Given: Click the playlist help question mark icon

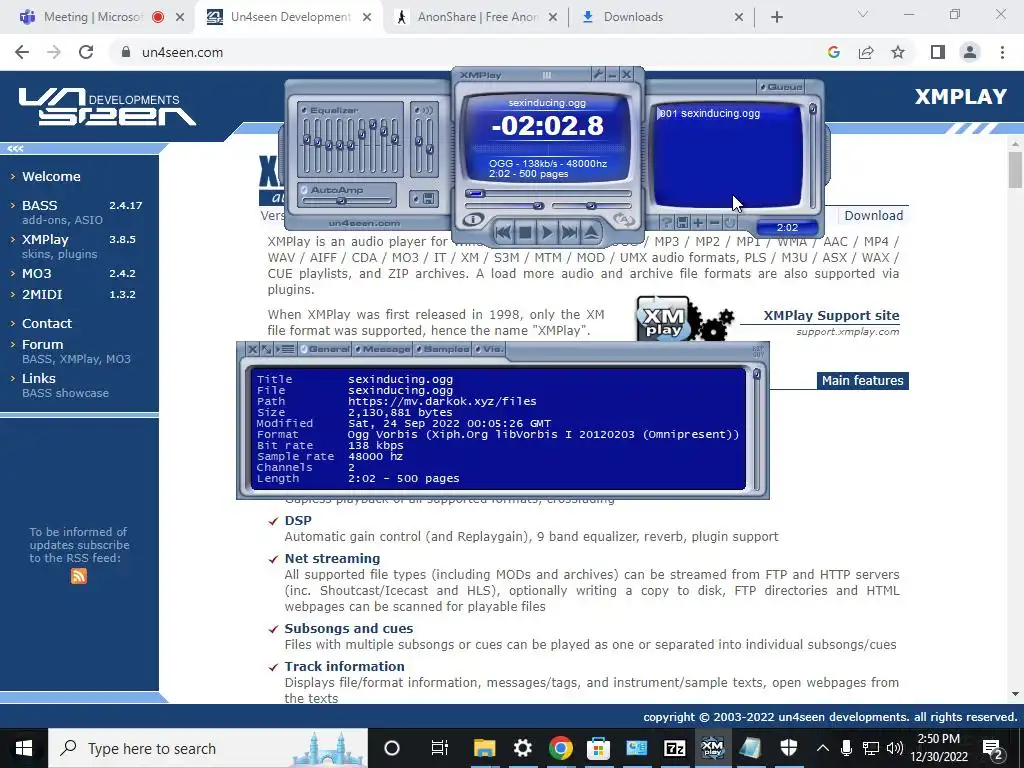Looking at the screenshot, I should (667, 223).
